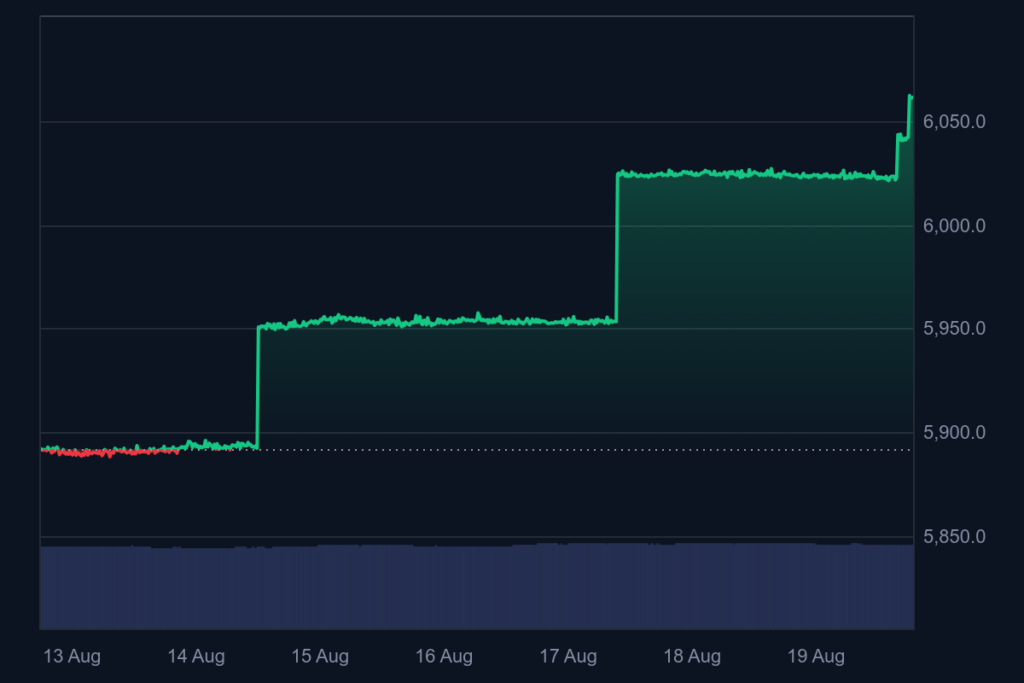
Task: Click the 18 Aug axis label
Action: coord(693,656)
